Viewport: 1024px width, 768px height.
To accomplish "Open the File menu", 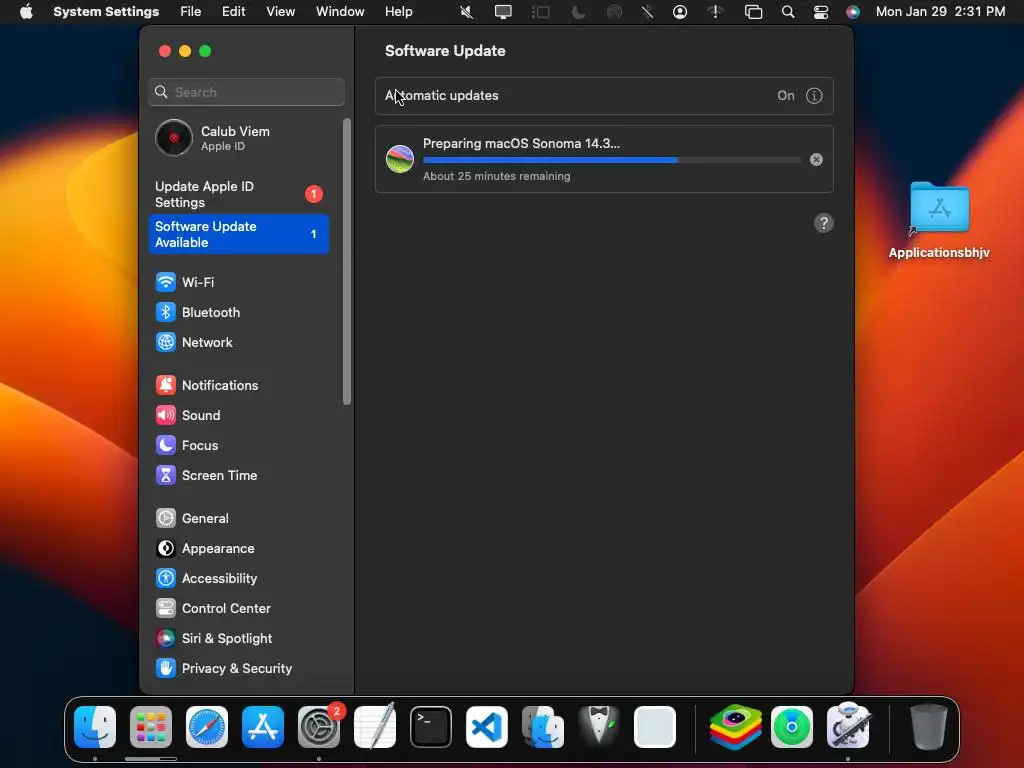I will (191, 12).
